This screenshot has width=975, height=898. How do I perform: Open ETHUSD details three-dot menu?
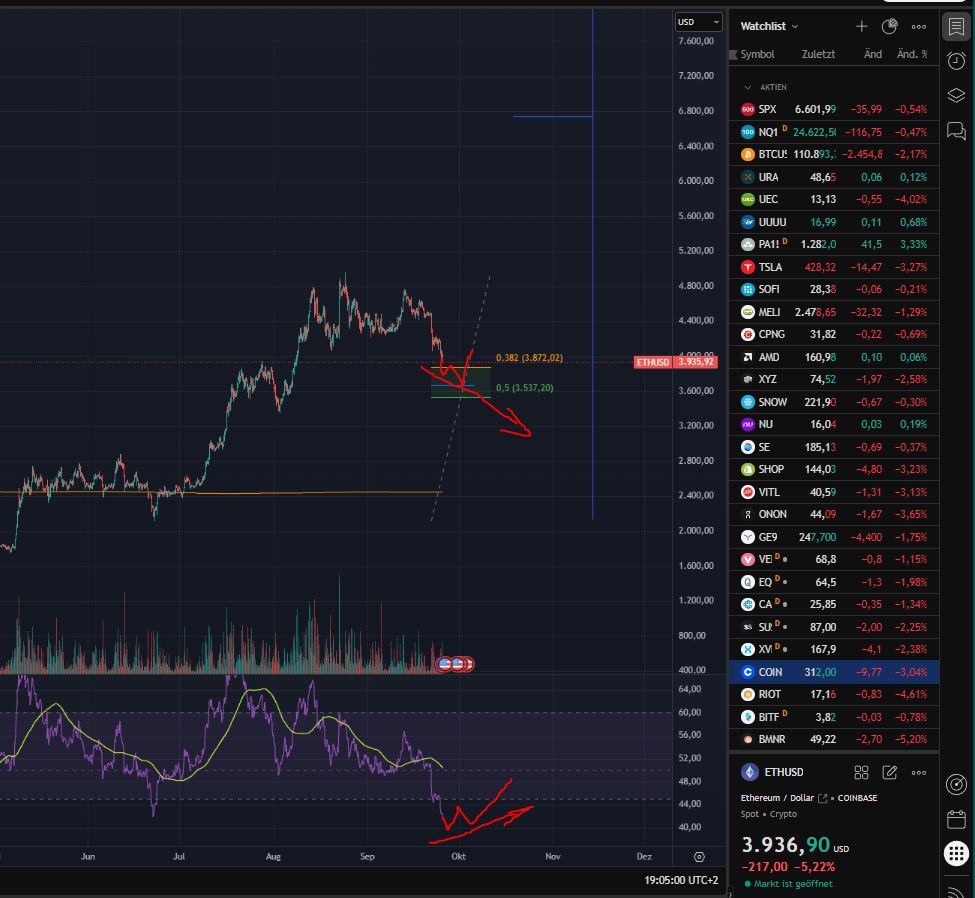click(x=918, y=772)
